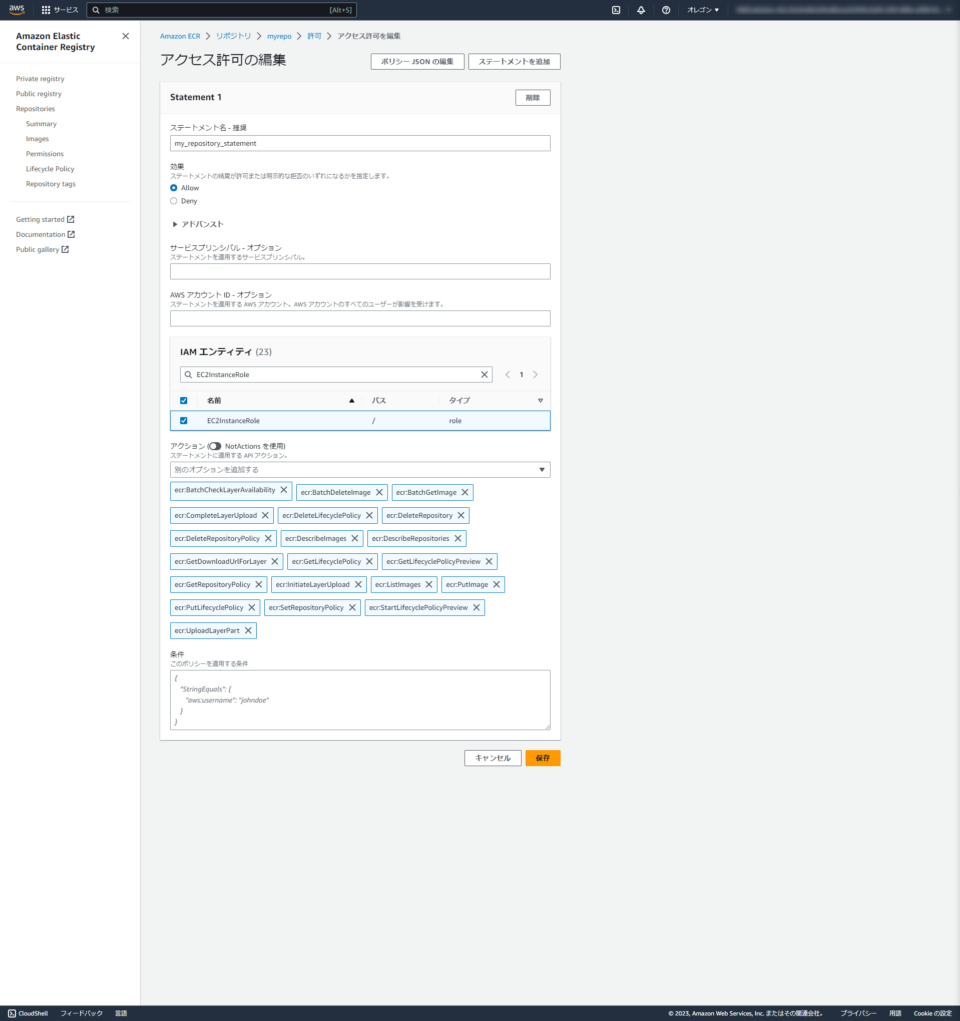This screenshot has width=960, height=1021.
Task: Click inside the 条件 JSON text area
Action: click(x=360, y=700)
